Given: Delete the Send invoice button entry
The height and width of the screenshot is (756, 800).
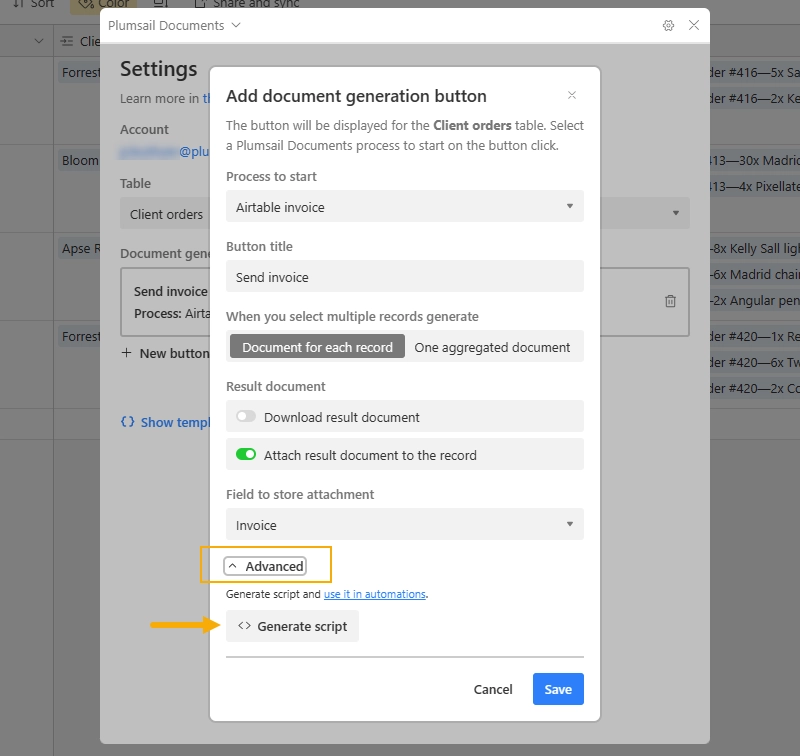Looking at the screenshot, I should pyautogui.click(x=670, y=301).
